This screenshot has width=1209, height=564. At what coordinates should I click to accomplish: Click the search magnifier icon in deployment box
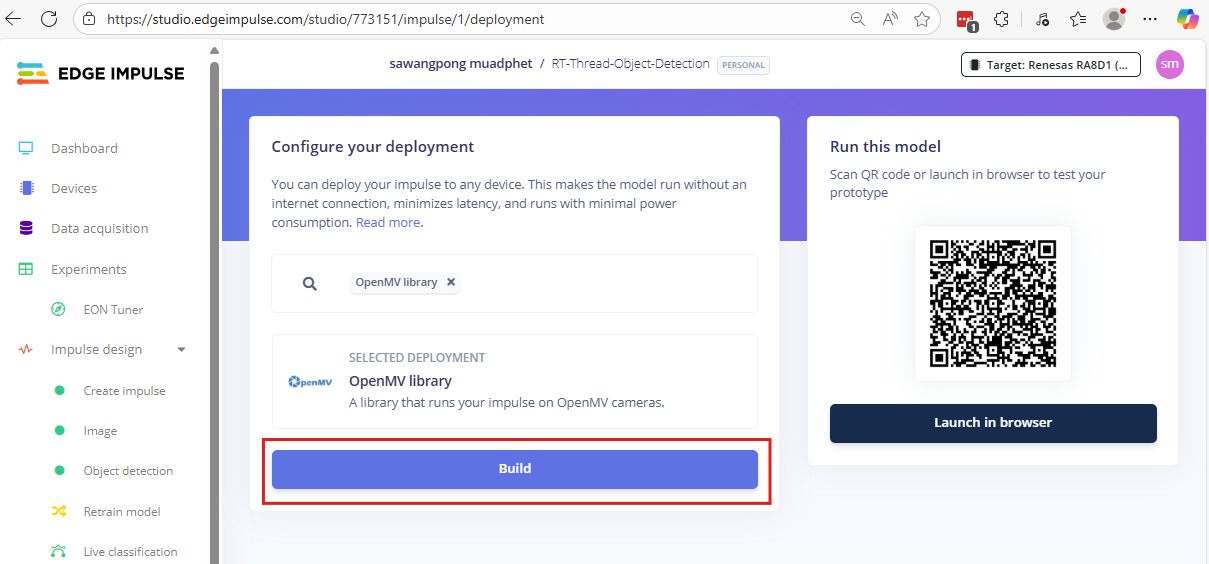click(310, 283)
